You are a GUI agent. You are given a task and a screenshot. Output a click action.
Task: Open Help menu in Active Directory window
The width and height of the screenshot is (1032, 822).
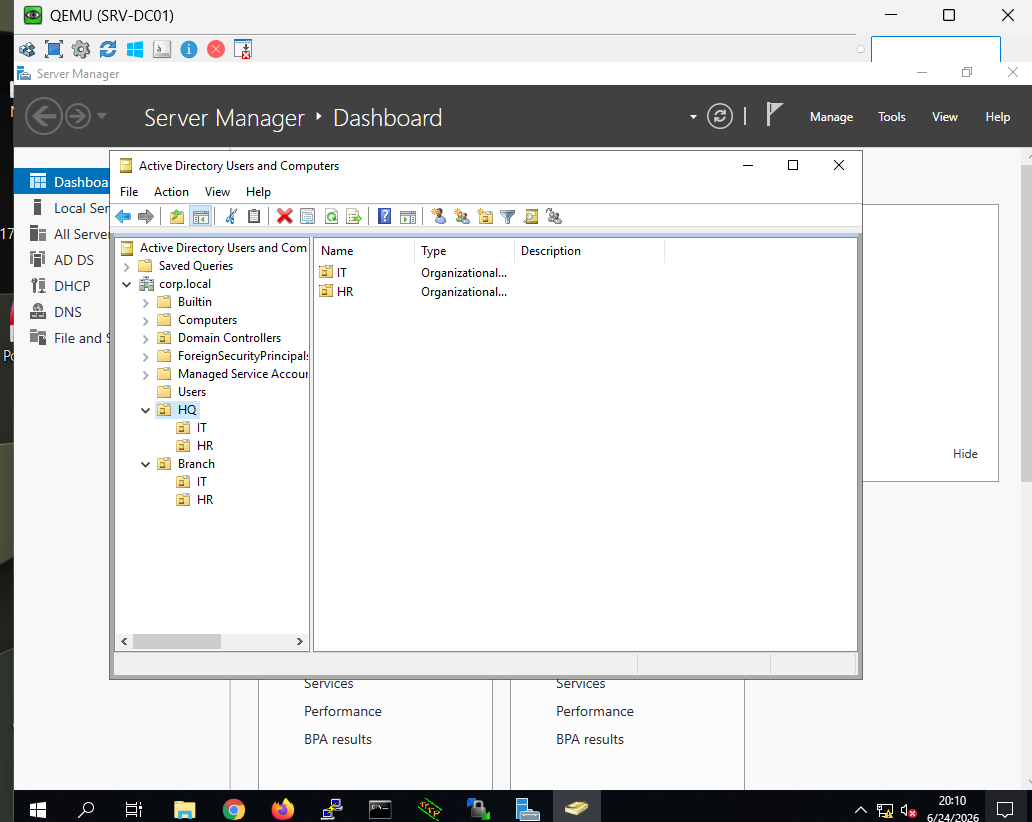point(258,192)
